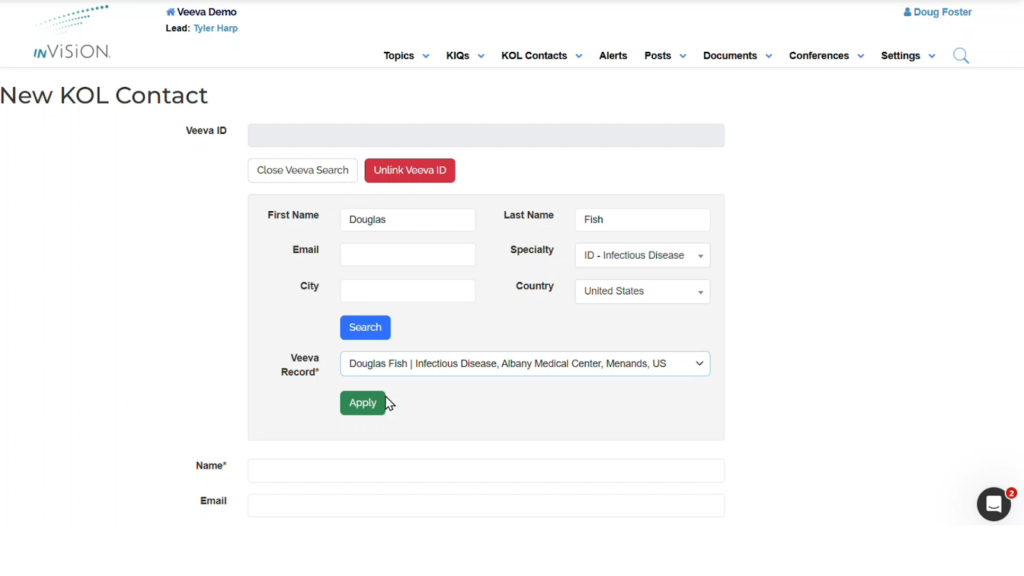
Task: Click the search magnifier icon in navbar
Action: tap(960, 56)
